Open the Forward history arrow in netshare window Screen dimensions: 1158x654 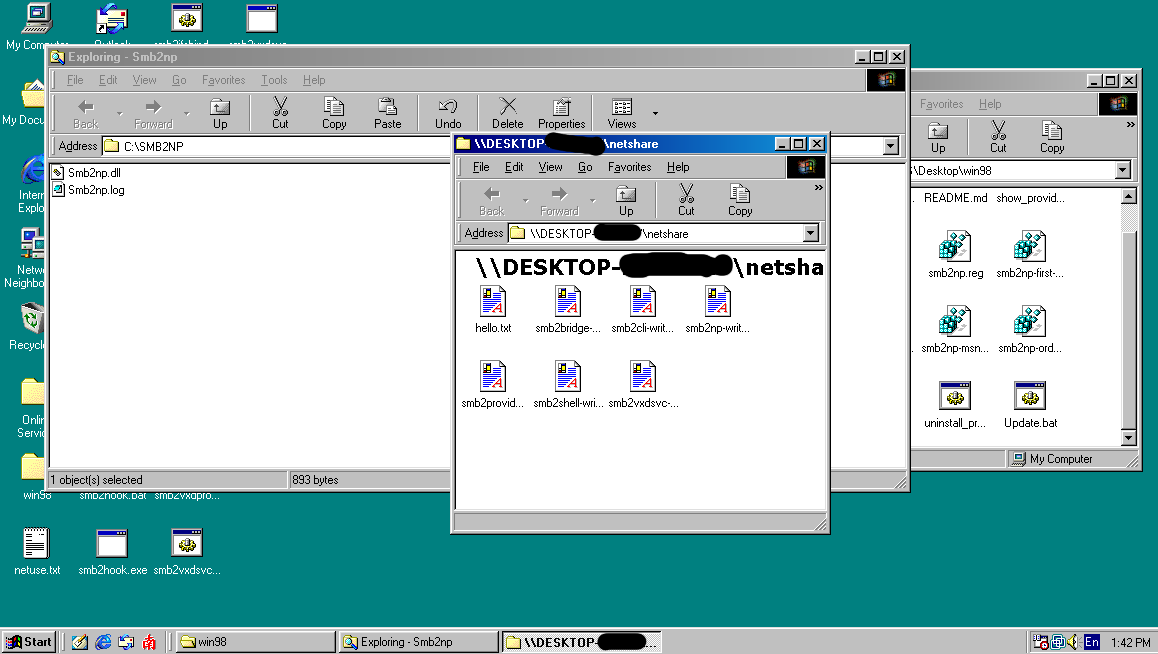[592, 201]
